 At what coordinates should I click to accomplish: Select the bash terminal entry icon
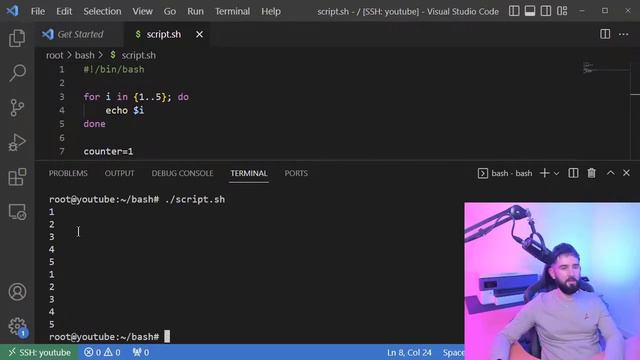click(482, 173)
